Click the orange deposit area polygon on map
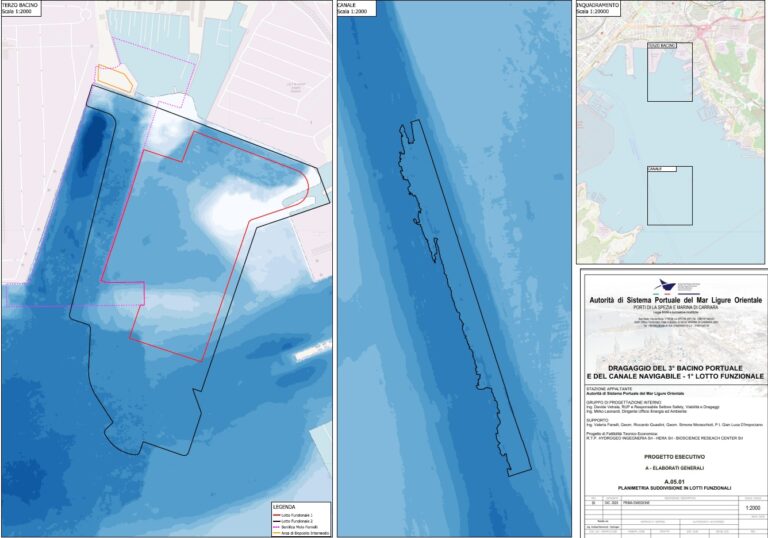 113,78
